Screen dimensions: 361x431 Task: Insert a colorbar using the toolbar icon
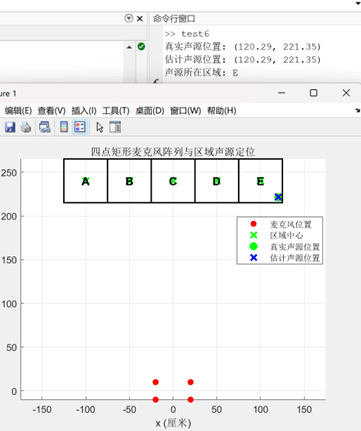coord(64,127)
